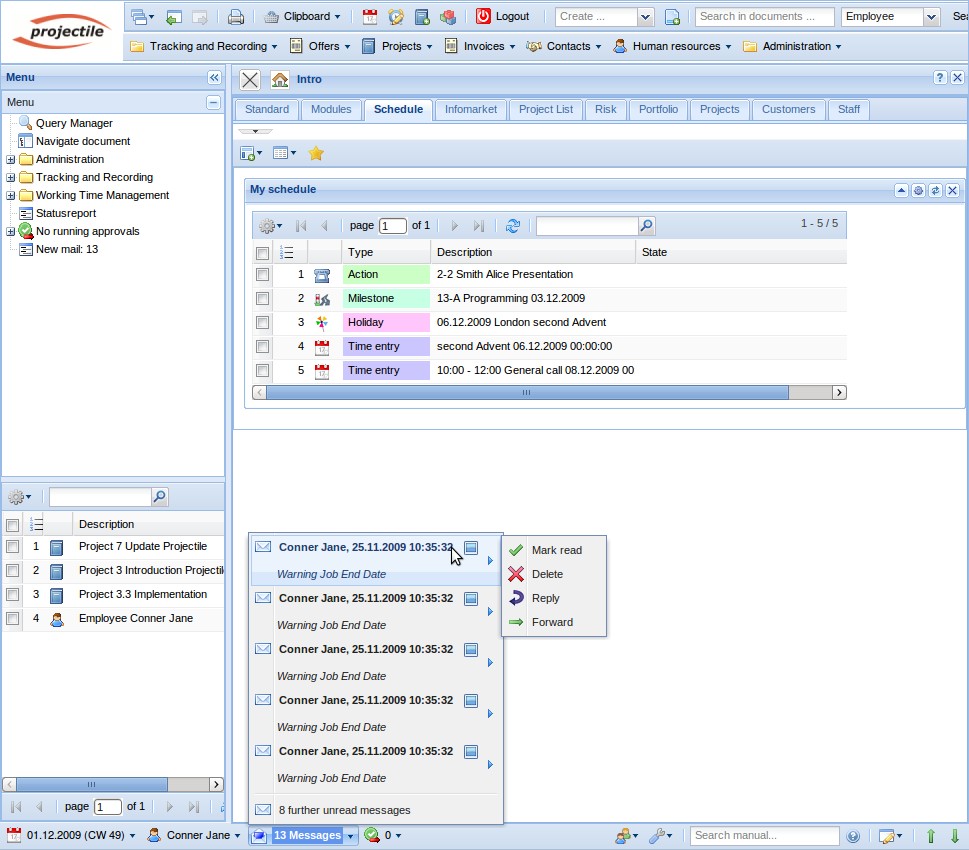Tick checkbox for Action schedule row
This screenshot has height=850, width=969.
click(x=262, y=274)
